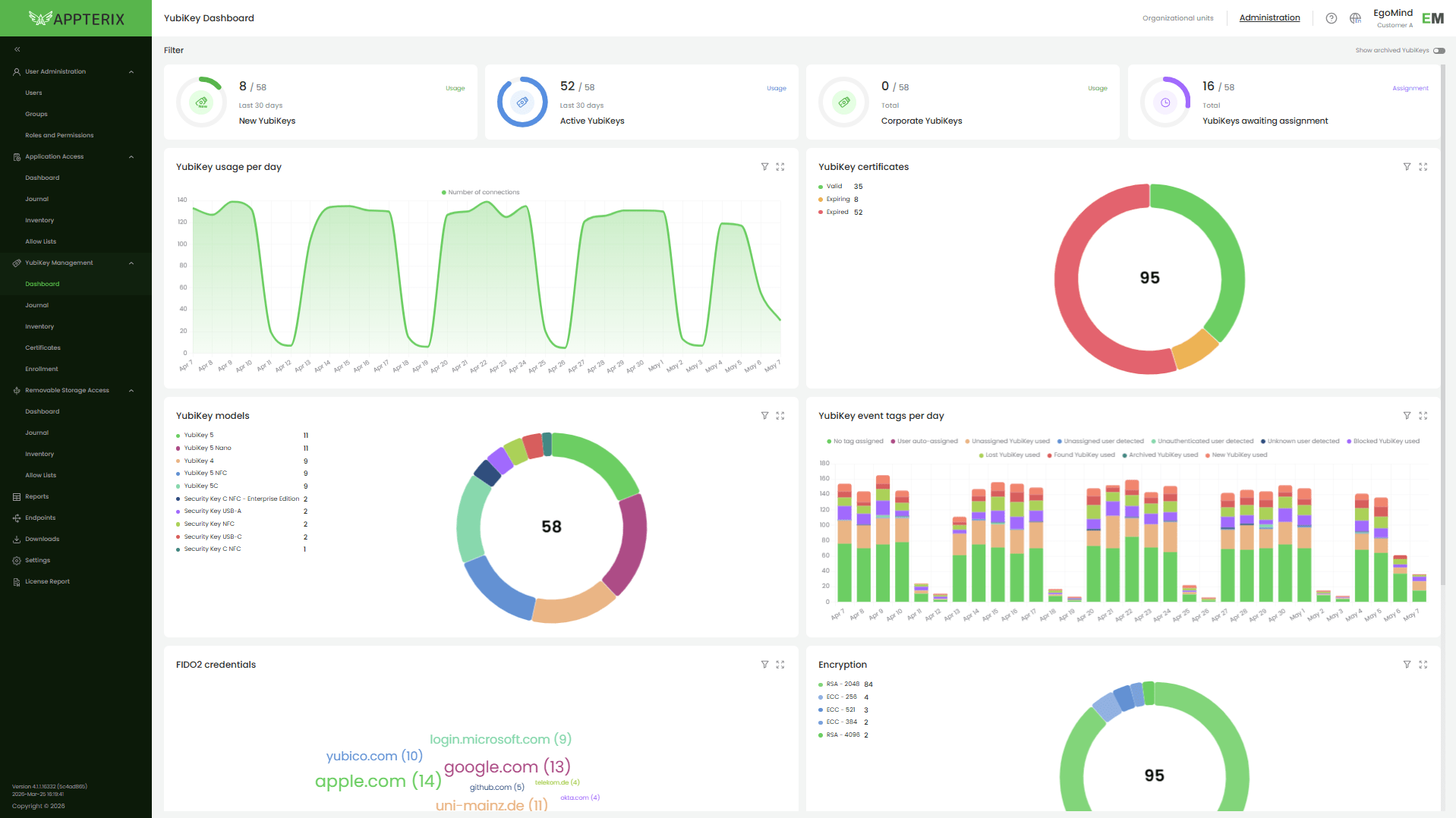This screenshot has height=818, width=1456.
Task: Toggle Valid certificates legend entry
Action: coord(830,187)
